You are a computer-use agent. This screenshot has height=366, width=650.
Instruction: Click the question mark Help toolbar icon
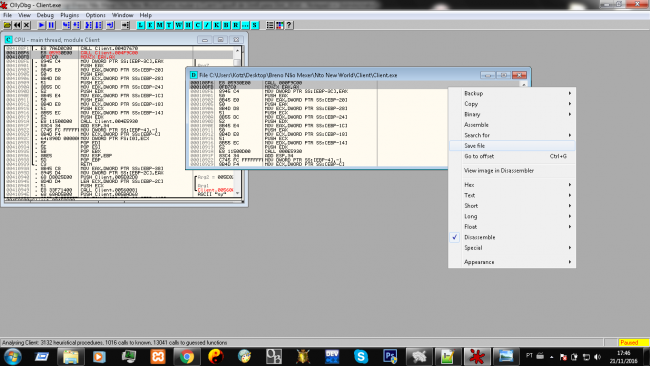[x=289, y=25]
